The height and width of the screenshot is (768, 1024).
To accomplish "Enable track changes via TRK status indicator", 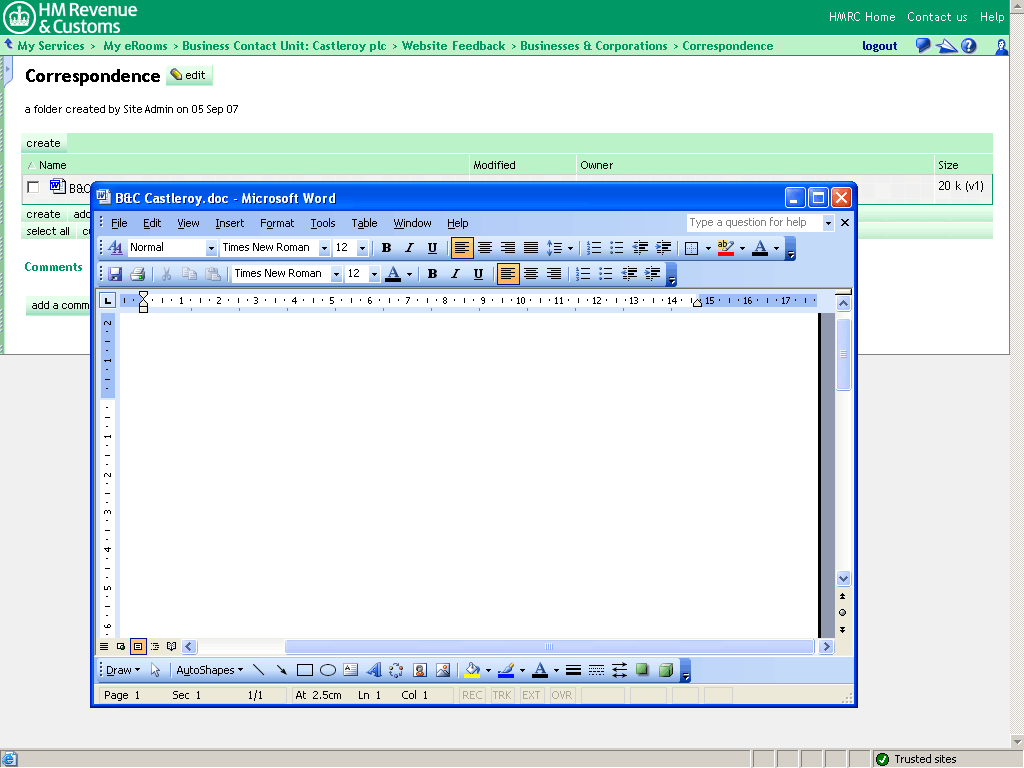I will 502,695.
